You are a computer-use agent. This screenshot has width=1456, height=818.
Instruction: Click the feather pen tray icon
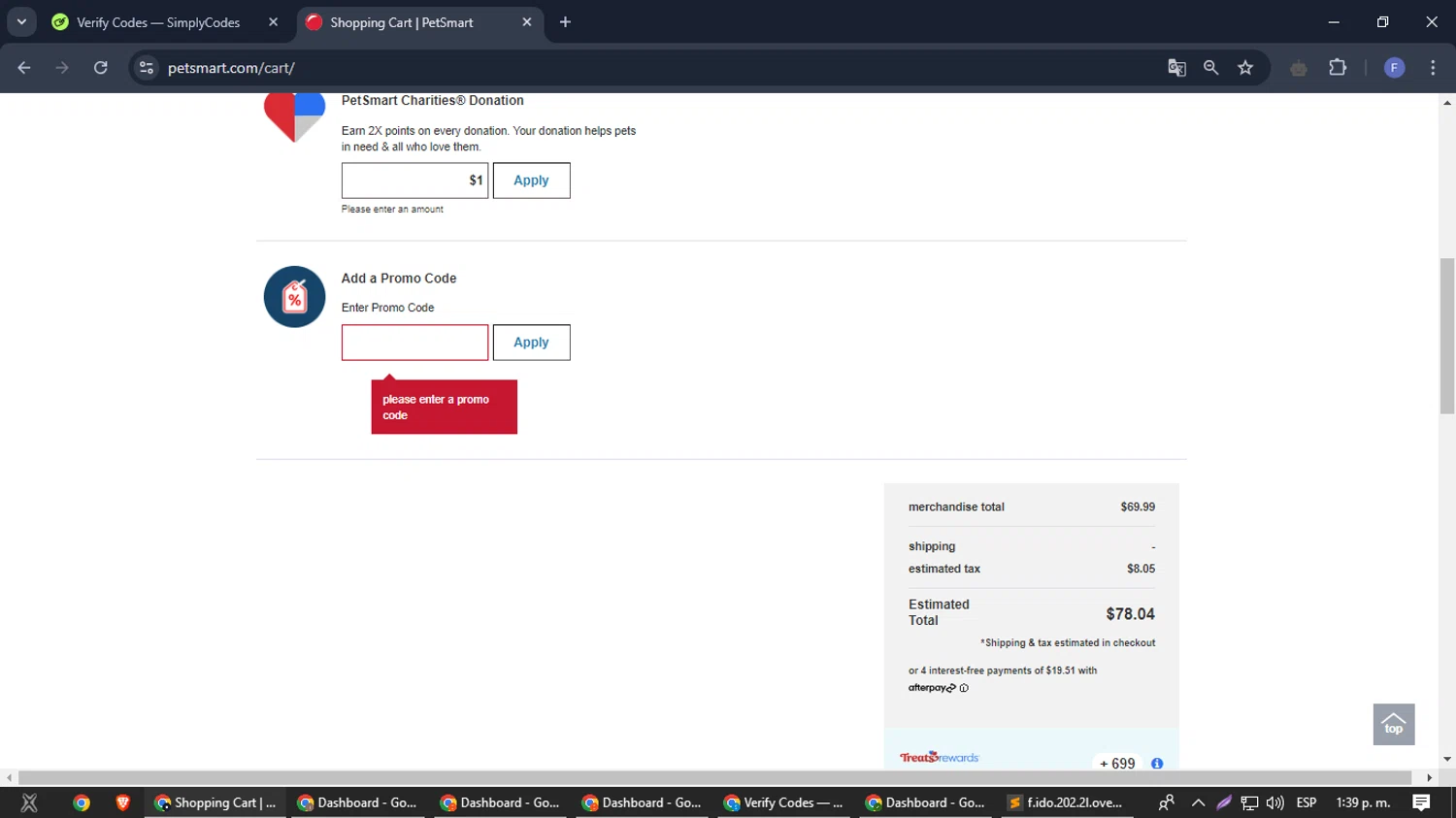click(x=1224, y=802)
